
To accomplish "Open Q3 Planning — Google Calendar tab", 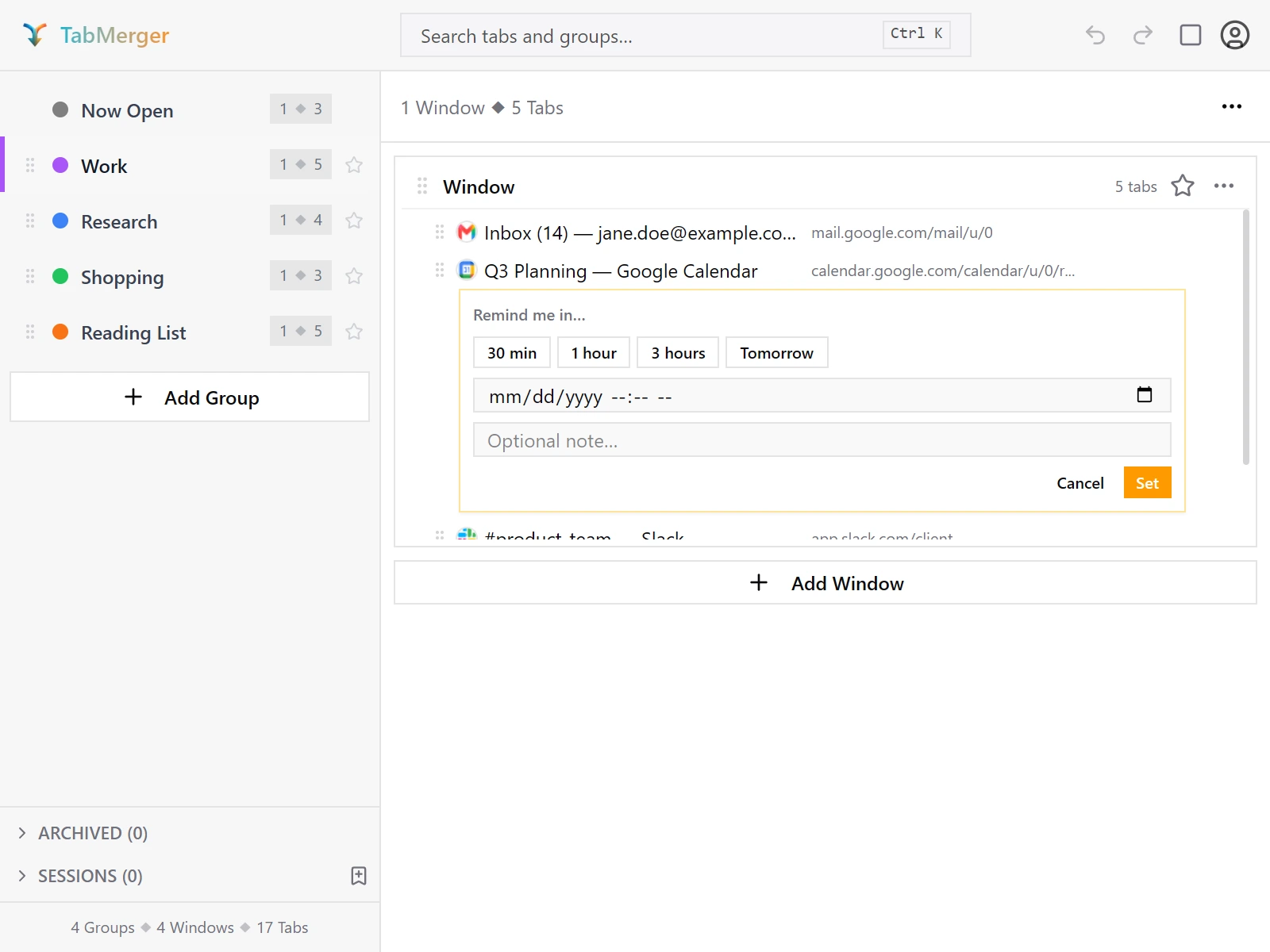I will [621, 271].
